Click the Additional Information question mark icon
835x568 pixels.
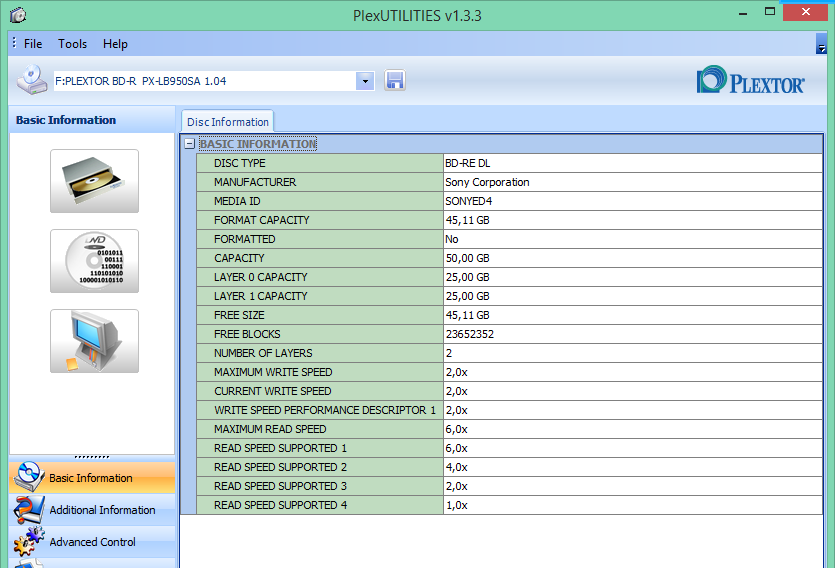[x=28, y=509]
